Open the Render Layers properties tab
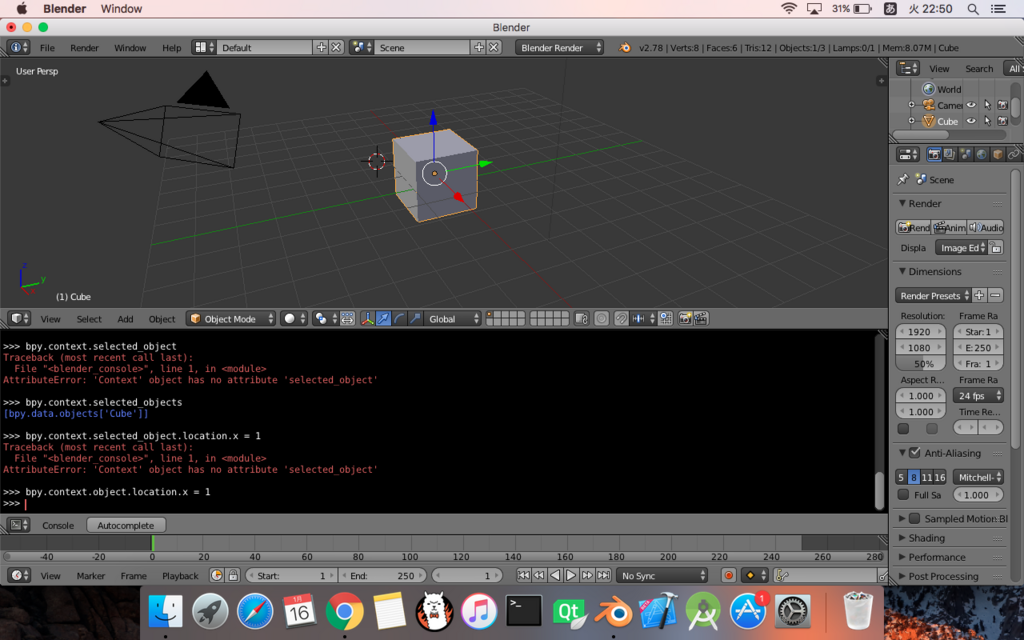1024x640 pixels. [950, 155]
